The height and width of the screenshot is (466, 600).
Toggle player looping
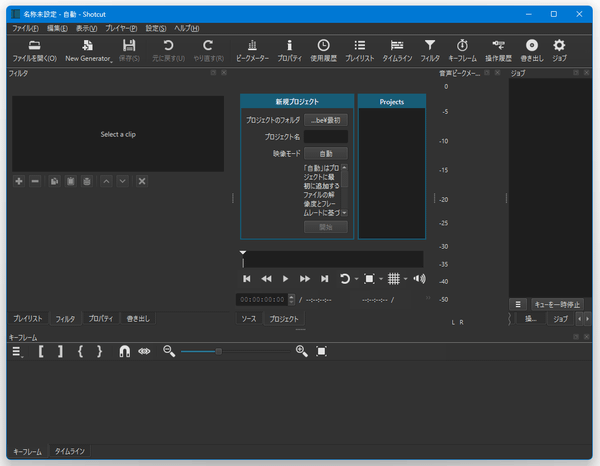click(x=344, y=279)
